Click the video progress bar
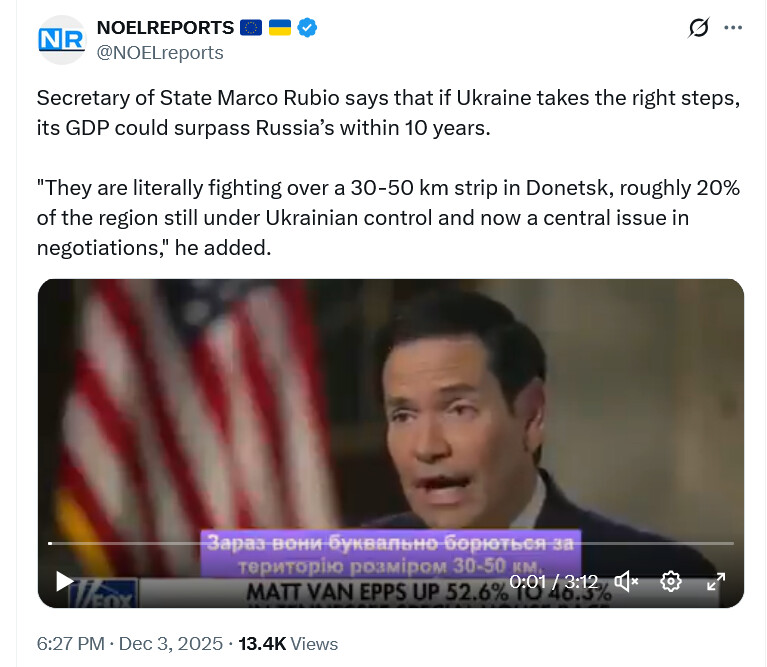Screen dimensions: 767x667 click(390, 543)
